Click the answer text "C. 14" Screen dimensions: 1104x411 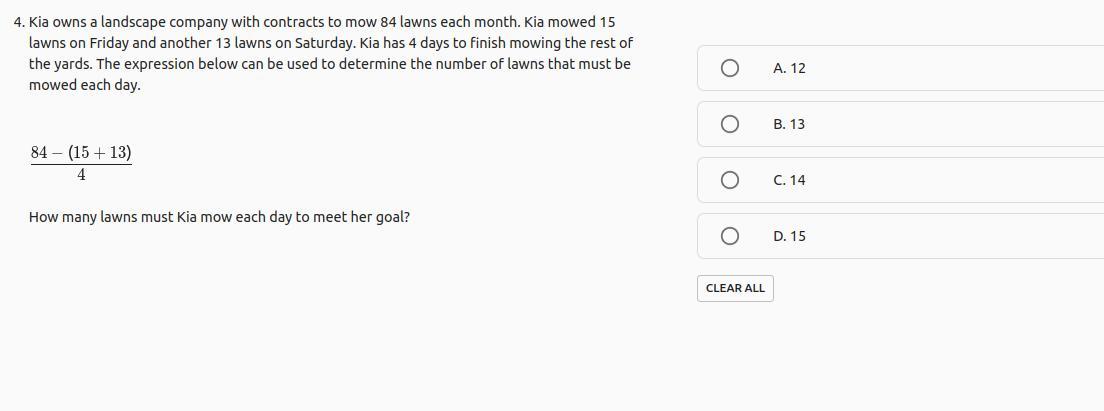[x=789, y=180]
